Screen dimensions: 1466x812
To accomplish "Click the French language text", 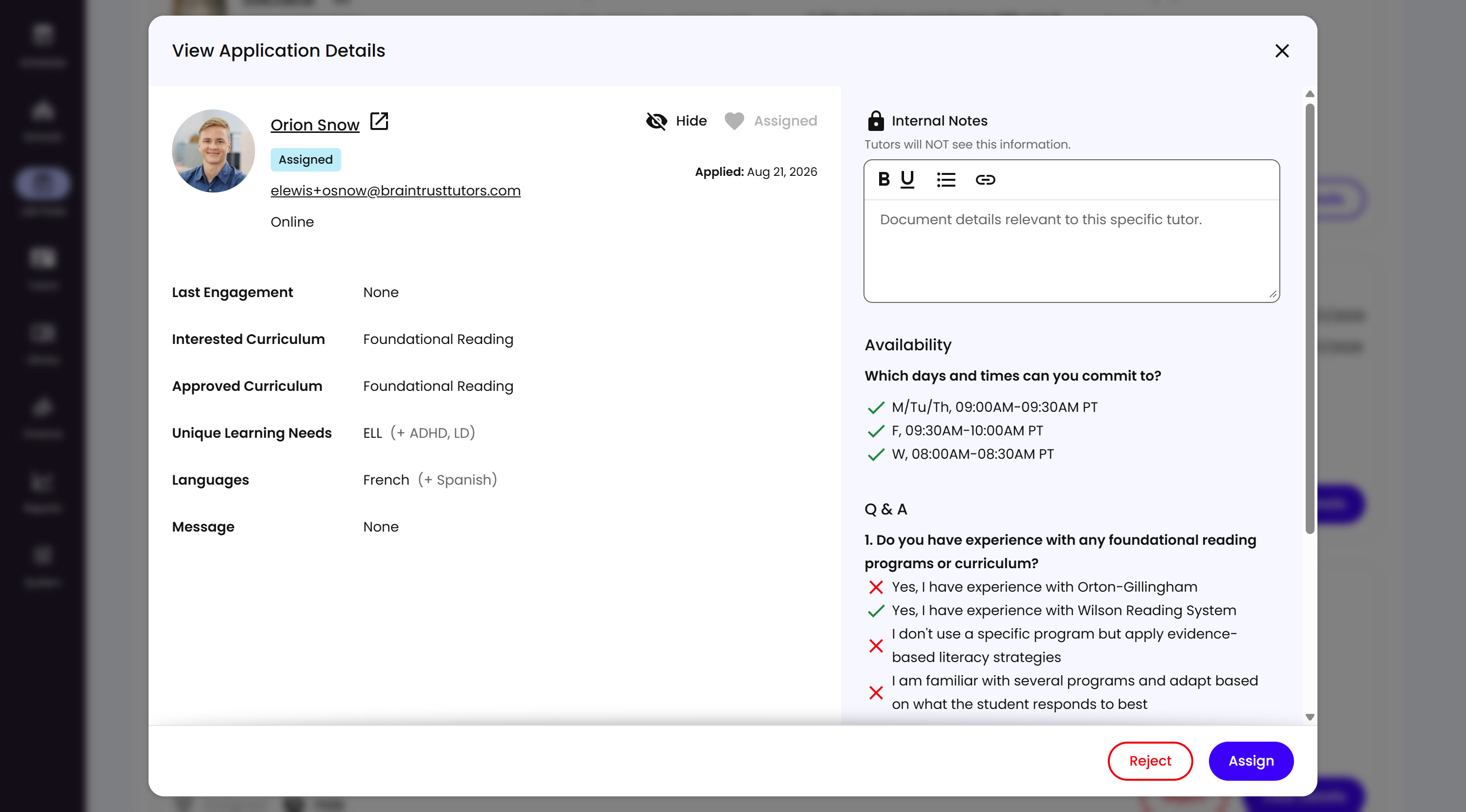I will pos(386,480).
